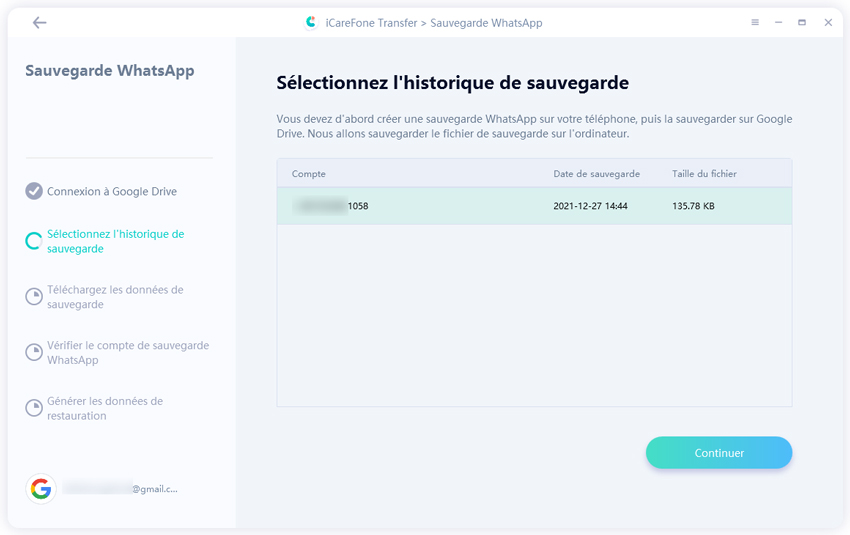This screenshot has width=850, height=535.
Task: Click the Sélectionnez l'historique de sauvegarde page heading
Action: point(453,83)
